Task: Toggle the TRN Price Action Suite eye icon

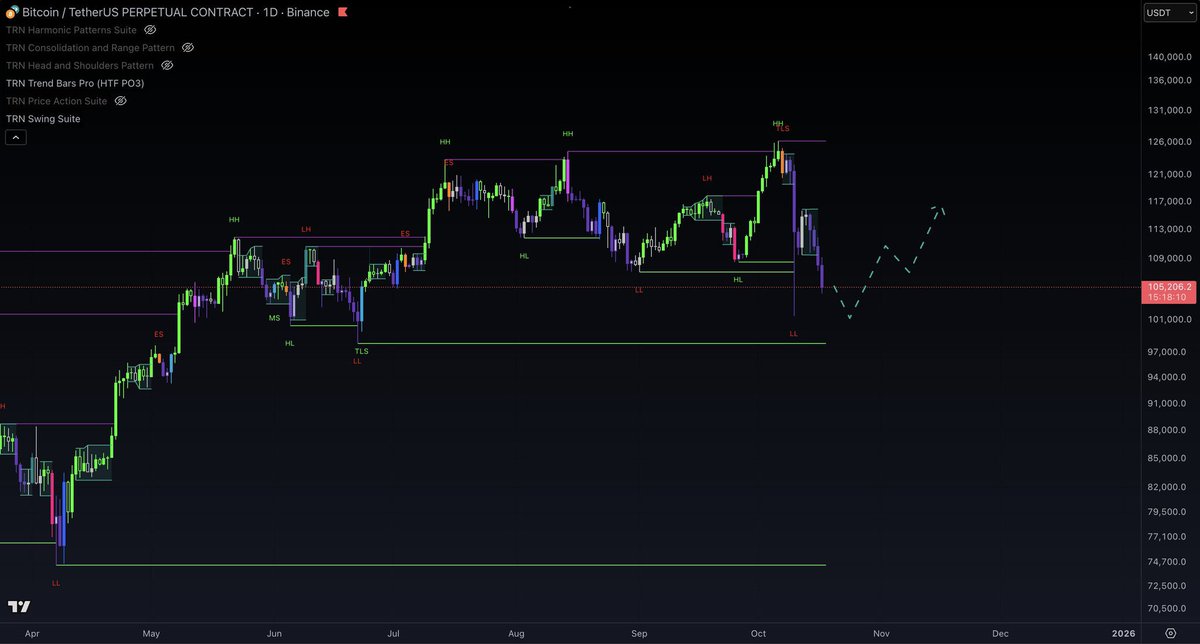Action: [x=120, y=100]
